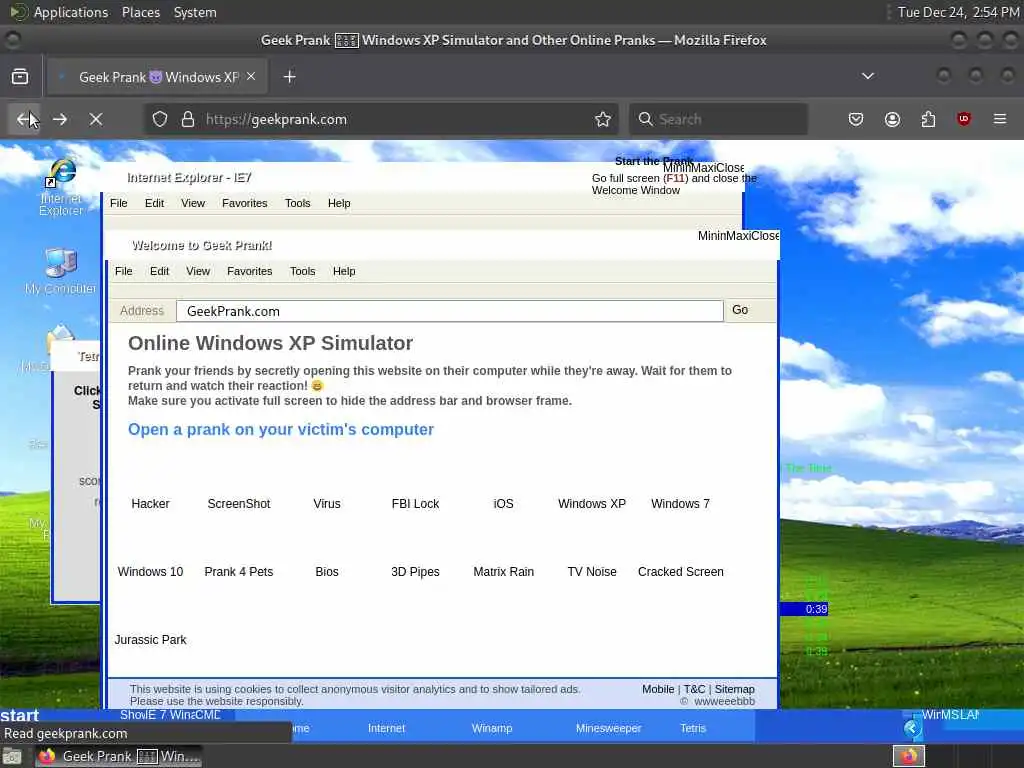Screen dimensions: 1024x768
Task: Open Edit menu in Welcome window
Action: tap(159, 271)
